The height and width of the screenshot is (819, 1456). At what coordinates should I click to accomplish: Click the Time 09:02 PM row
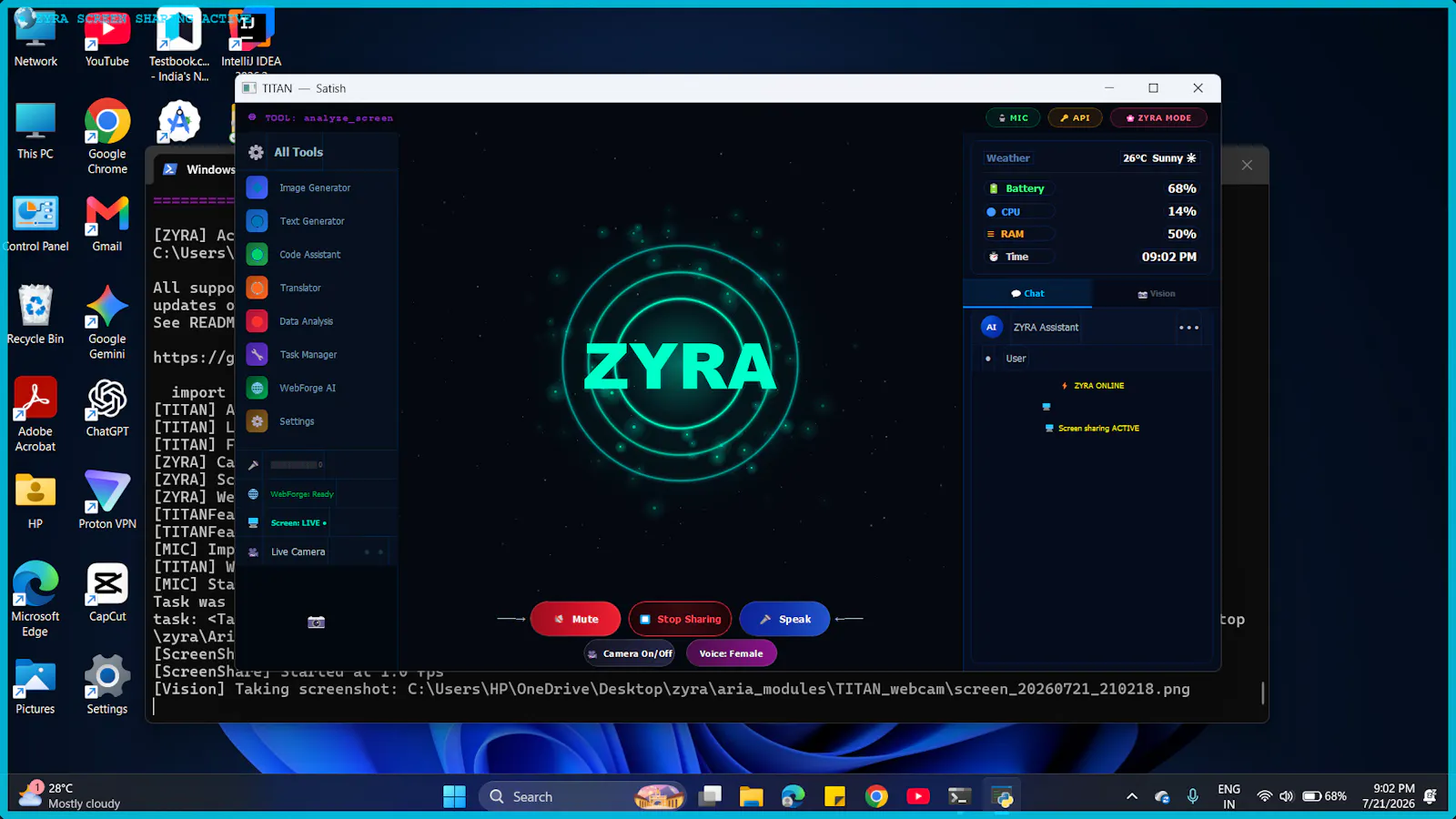pyautogui.click(x=1091, y=257)
